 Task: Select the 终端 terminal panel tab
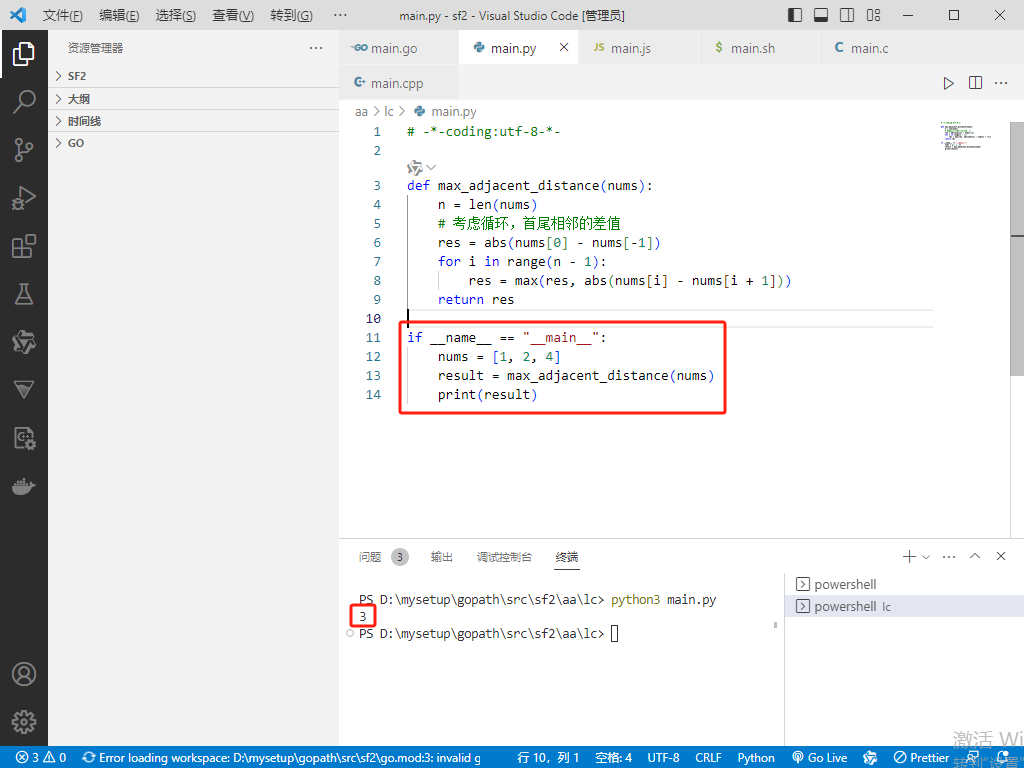(566, 557)
